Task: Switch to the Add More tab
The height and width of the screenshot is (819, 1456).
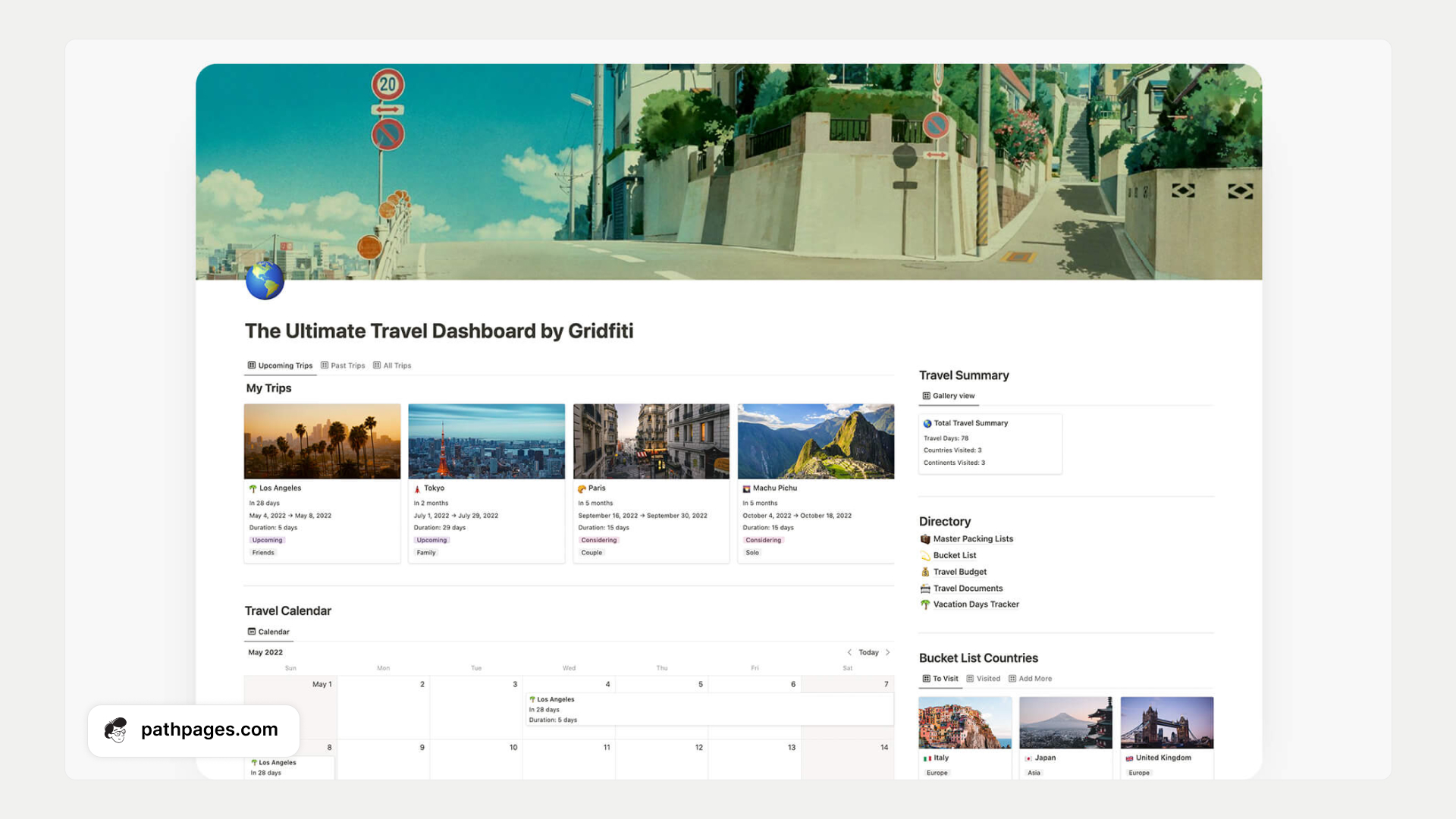Action: tap(1030, 679)
